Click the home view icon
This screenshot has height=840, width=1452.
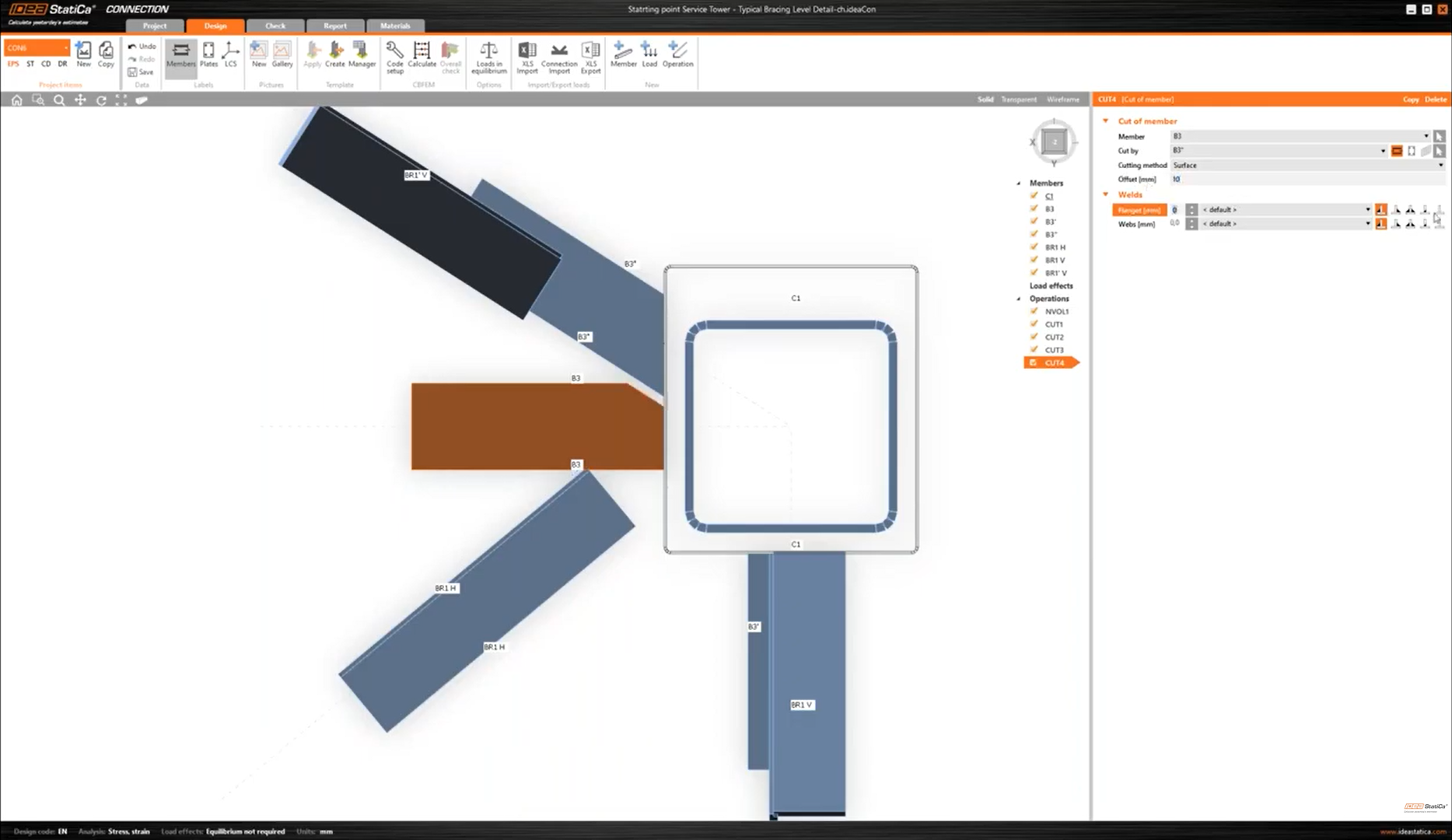point(16,100)
